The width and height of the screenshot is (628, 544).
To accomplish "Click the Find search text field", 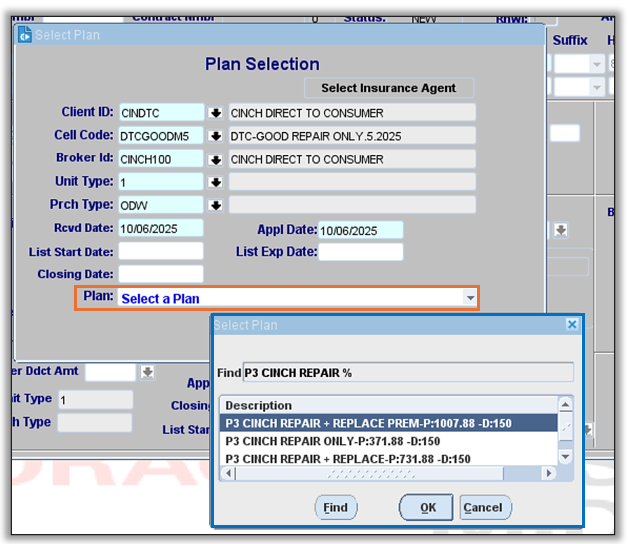I will pos(408,373).
